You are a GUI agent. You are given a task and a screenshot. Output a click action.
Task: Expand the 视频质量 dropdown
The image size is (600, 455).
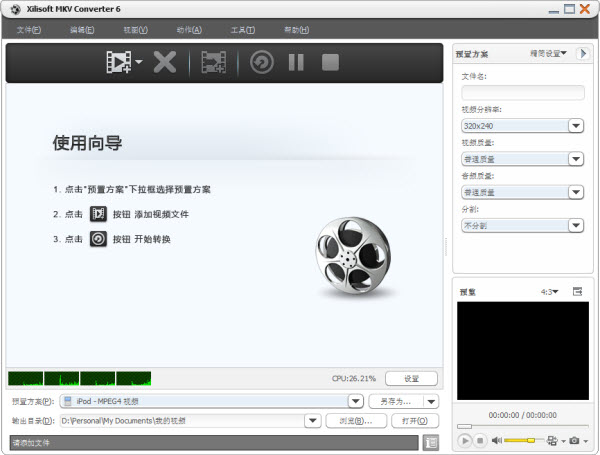[576, 159]
